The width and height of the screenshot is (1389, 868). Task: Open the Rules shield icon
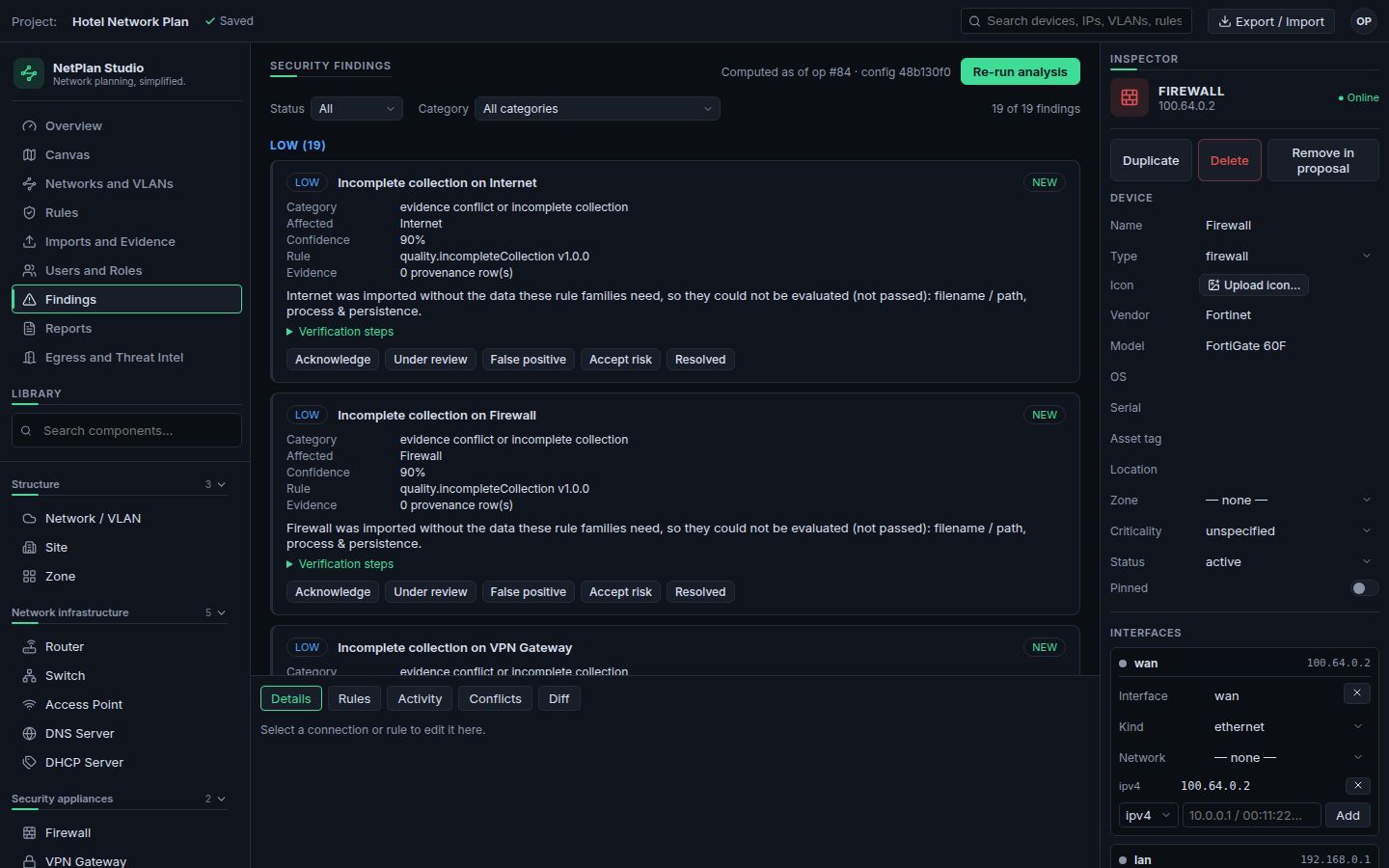(30, 213)
